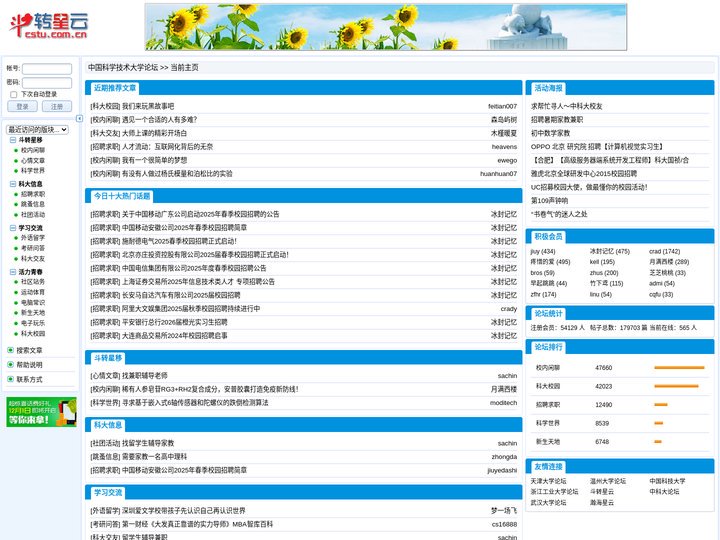Open post 找兼职辅导老师

pos(145,376)
